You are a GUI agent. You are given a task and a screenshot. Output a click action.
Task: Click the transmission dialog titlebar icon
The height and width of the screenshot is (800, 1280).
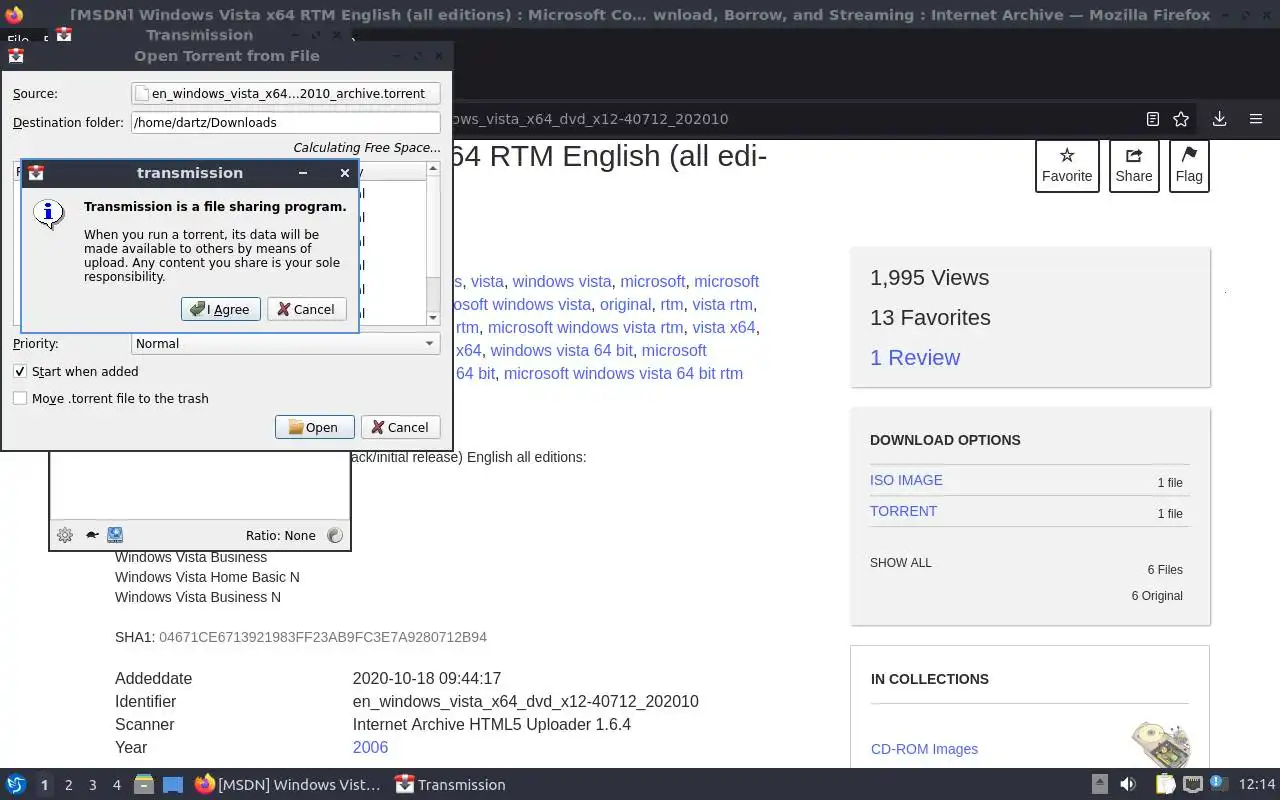click(x=36, y=173)
